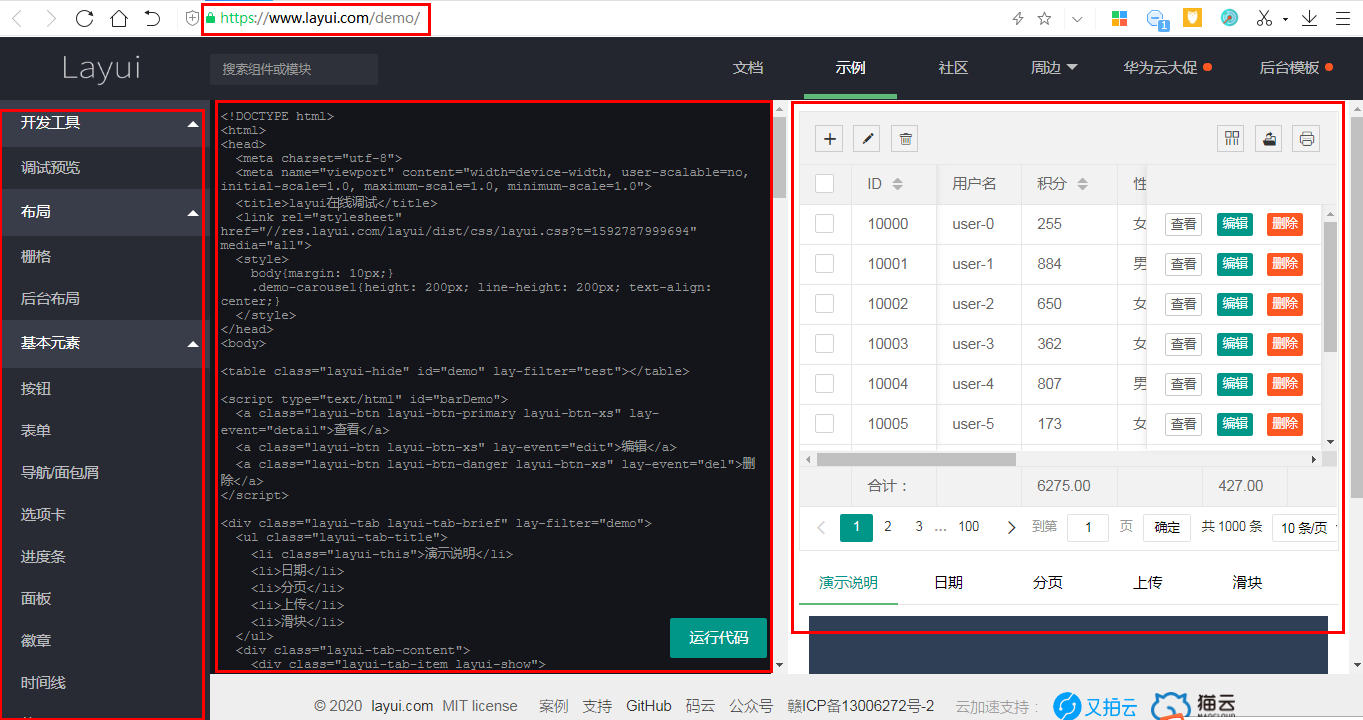Click the browser undo/restore arrow icon
1363x720 pixels.
coord(152,18)
